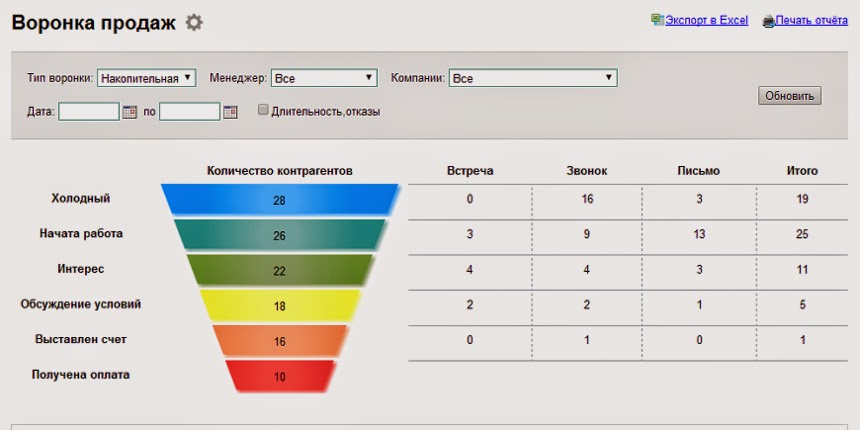
Task: Click the Обновить button
Action: point(790,95)
